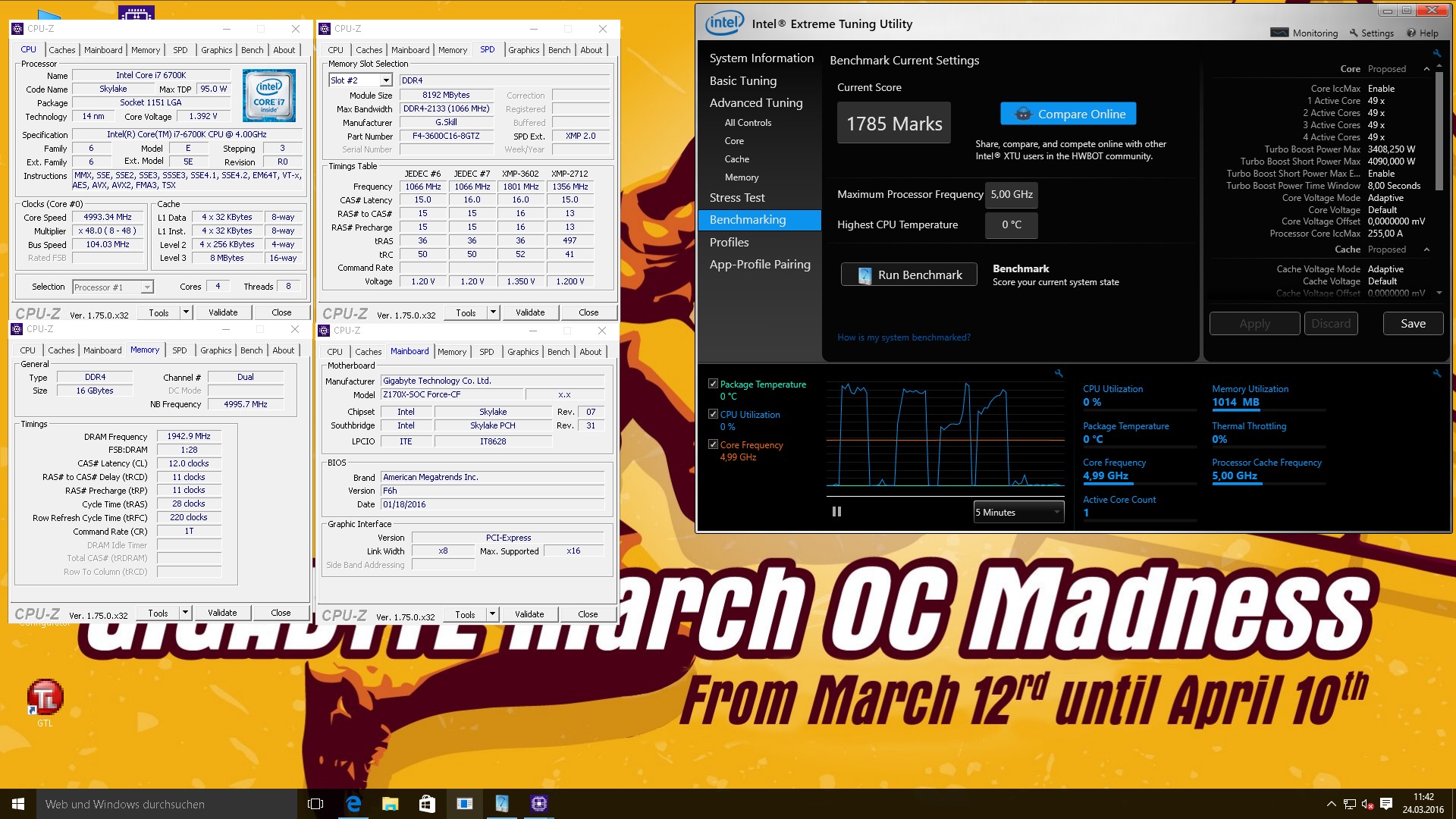
Task: Switch to CPU-Z taskbar icon
Action: coord(538,804)
